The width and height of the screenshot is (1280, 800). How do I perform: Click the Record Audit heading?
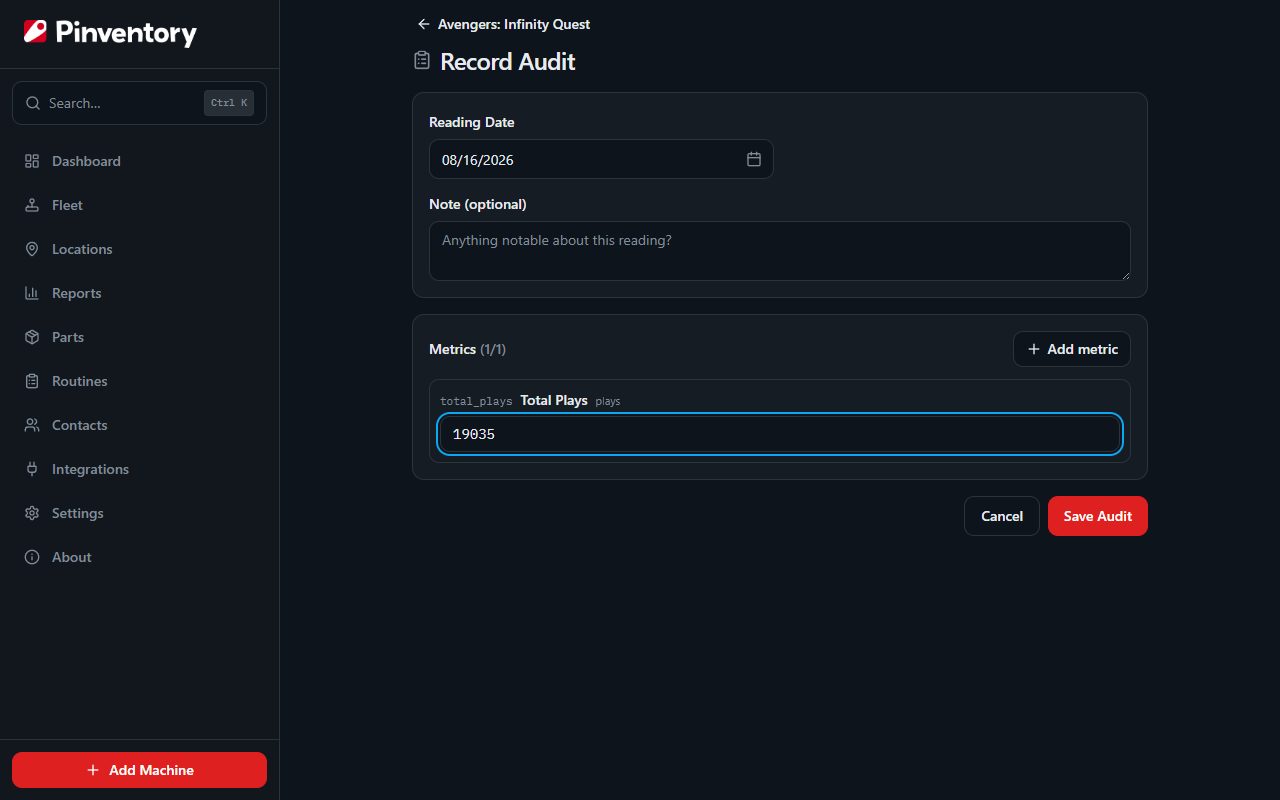point(508,61)
